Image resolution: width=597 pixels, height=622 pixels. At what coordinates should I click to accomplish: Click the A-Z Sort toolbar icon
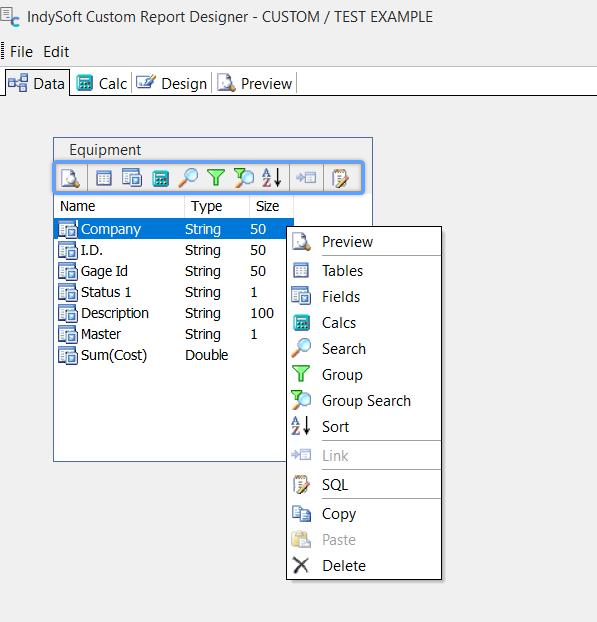click(x=271, y=177)
